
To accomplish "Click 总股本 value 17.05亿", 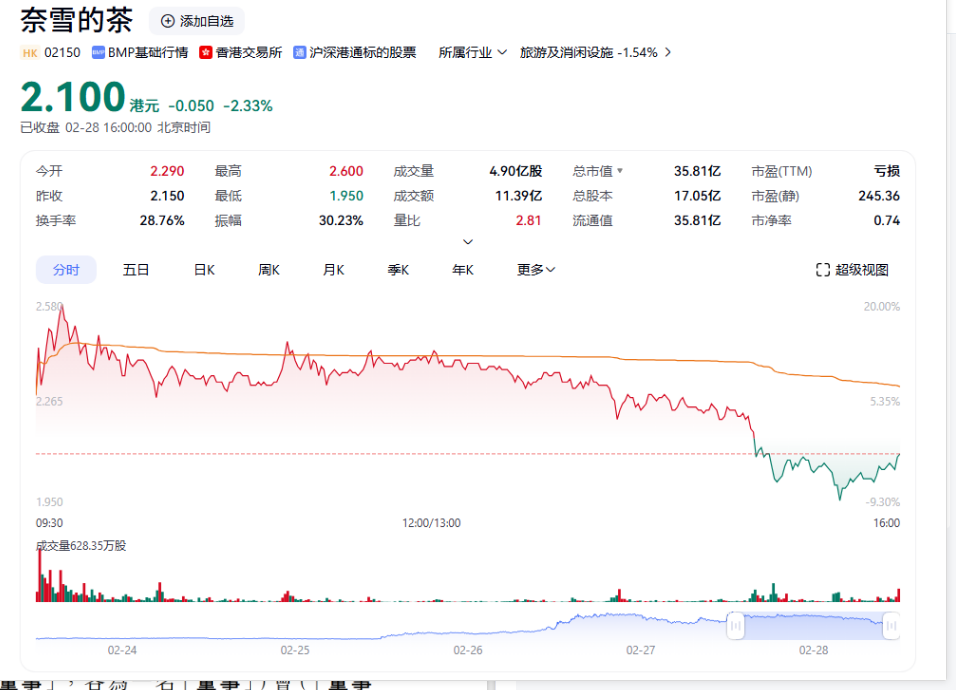I will pos(697,196).
